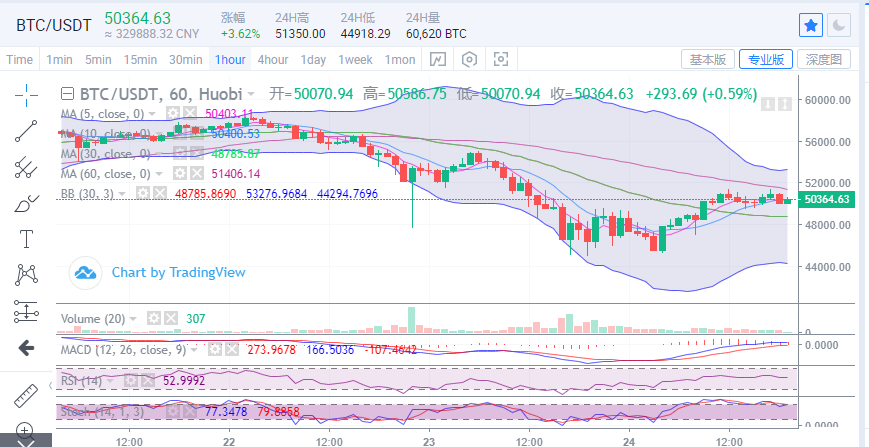Viewport: 869px width, 447px height.
Task: Open Volume (20) dropdown arrow
Action: (x=133, y=319)
